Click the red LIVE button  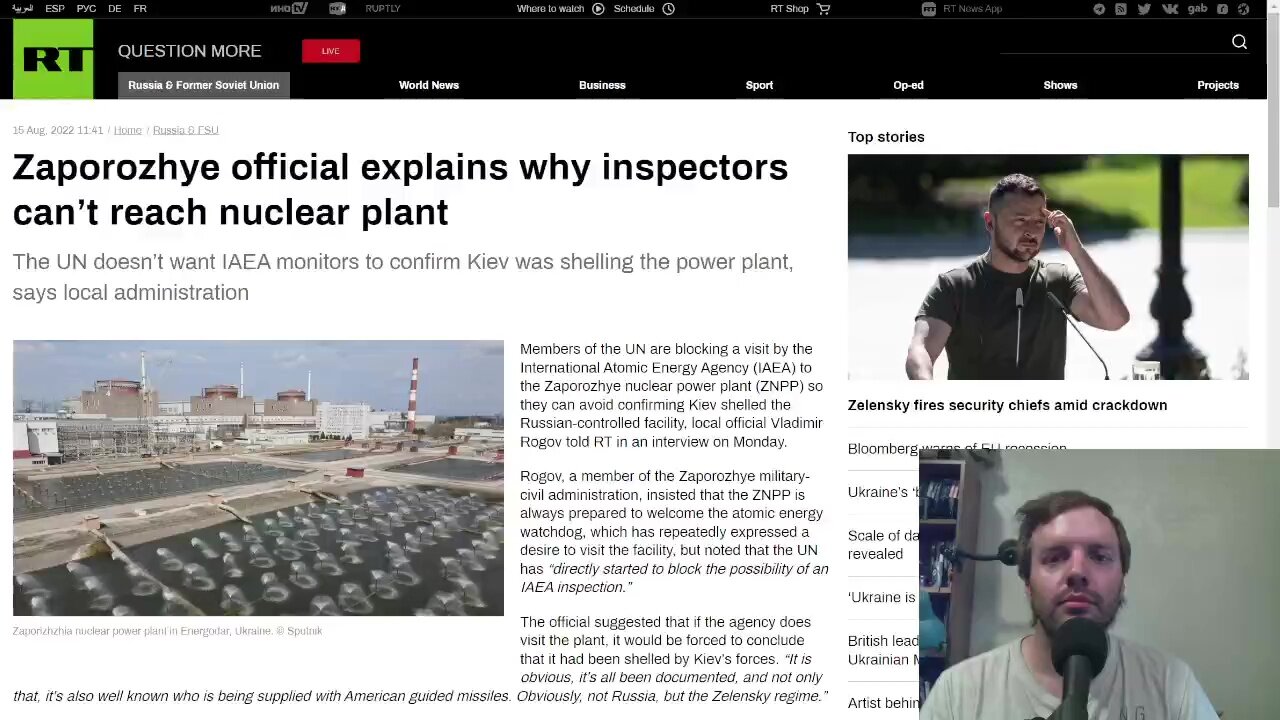tap(331, 51)
